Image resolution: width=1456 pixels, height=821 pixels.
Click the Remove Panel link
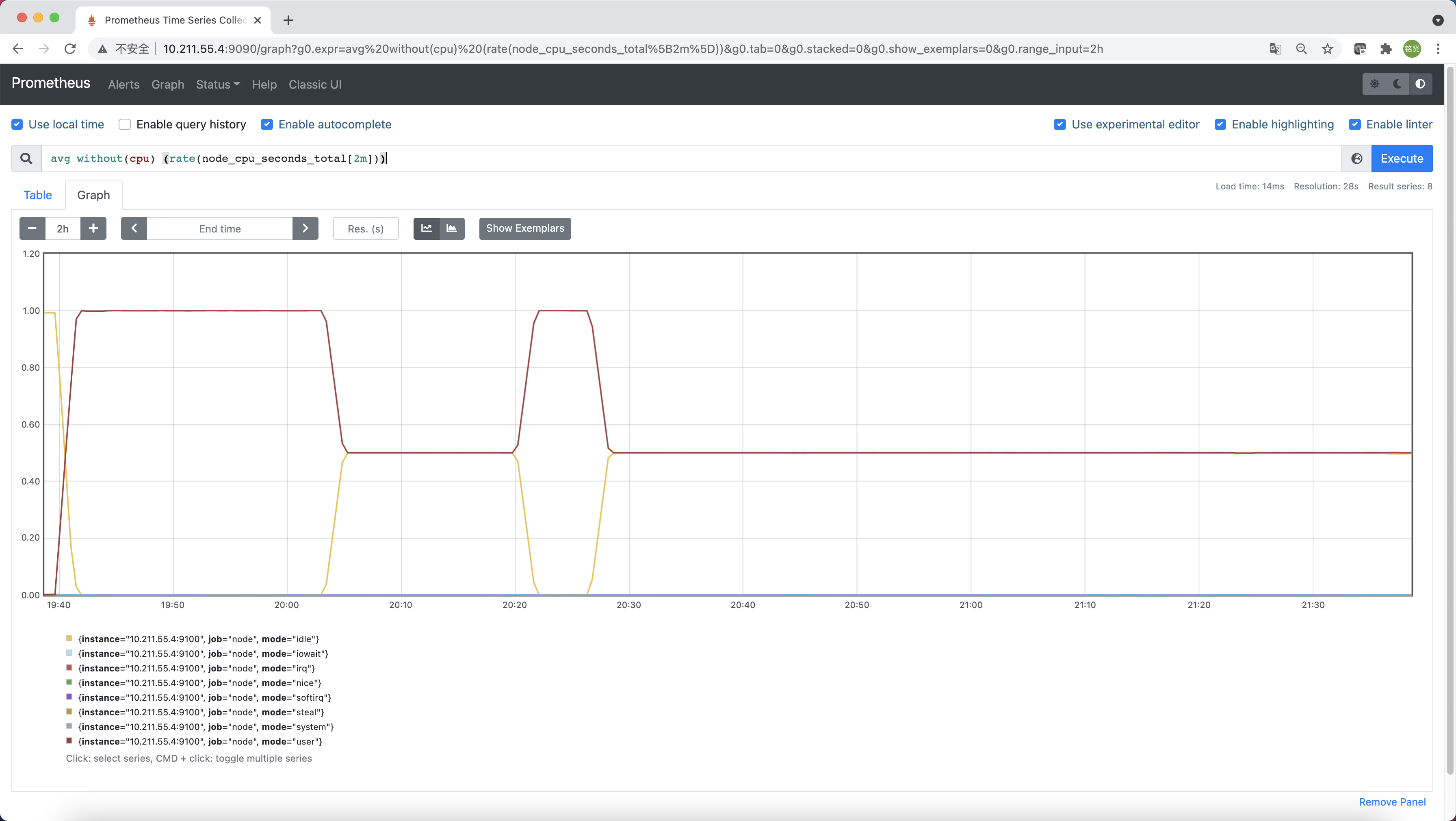click(1391, 802)
